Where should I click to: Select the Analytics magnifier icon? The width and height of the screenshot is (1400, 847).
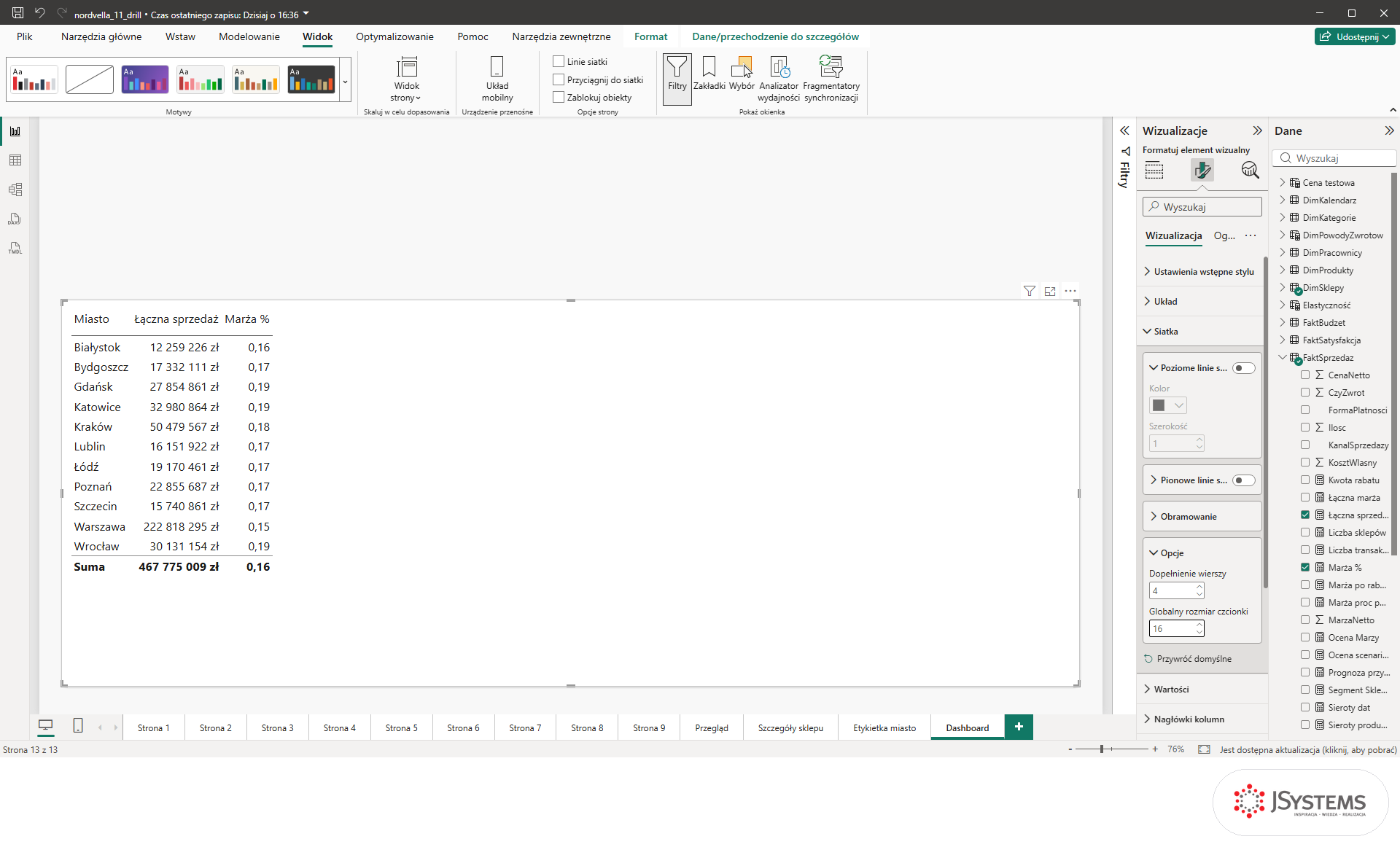pyautogui.click(x=1250, y=171)
